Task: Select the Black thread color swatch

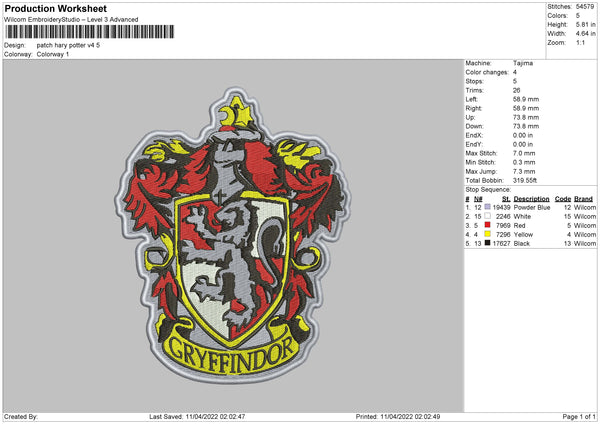Action: 487,243
